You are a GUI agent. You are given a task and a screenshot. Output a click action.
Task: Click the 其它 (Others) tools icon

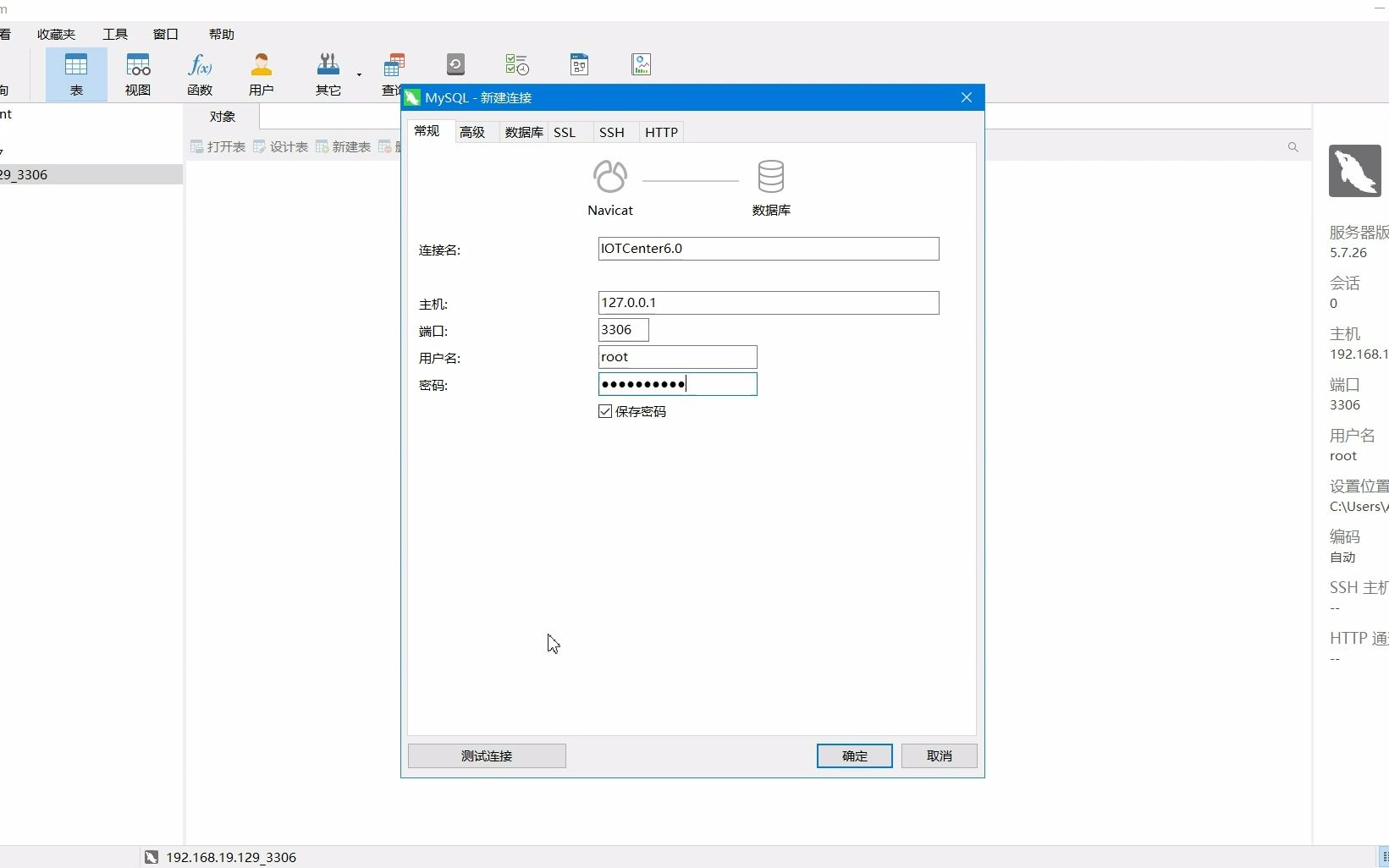point(328,74)
